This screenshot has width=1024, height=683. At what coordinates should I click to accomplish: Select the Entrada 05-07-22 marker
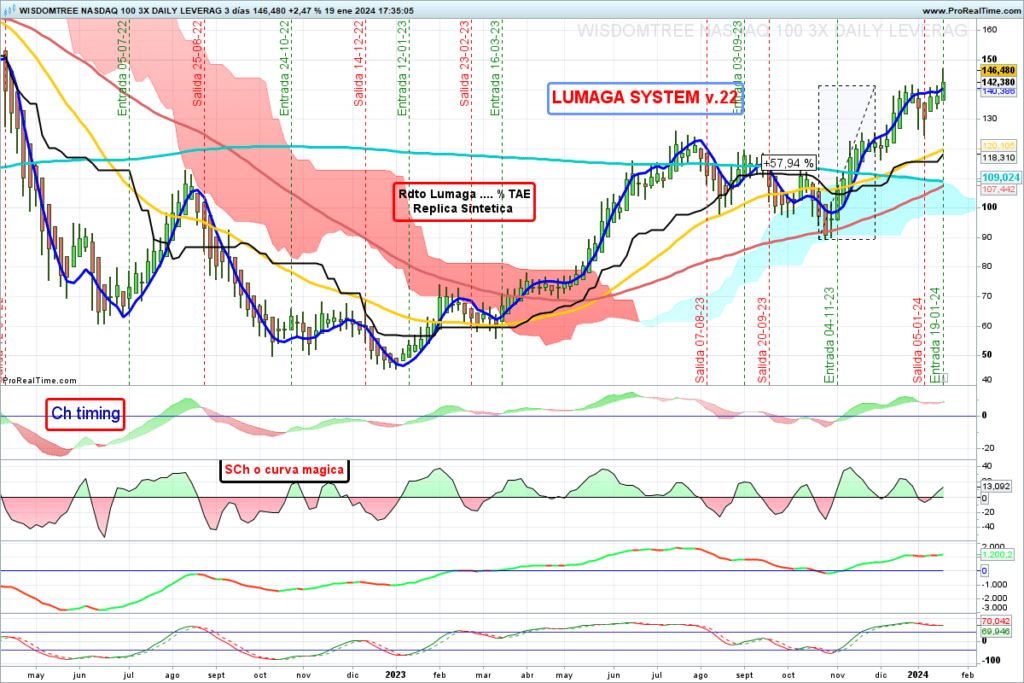coord(123,68)
